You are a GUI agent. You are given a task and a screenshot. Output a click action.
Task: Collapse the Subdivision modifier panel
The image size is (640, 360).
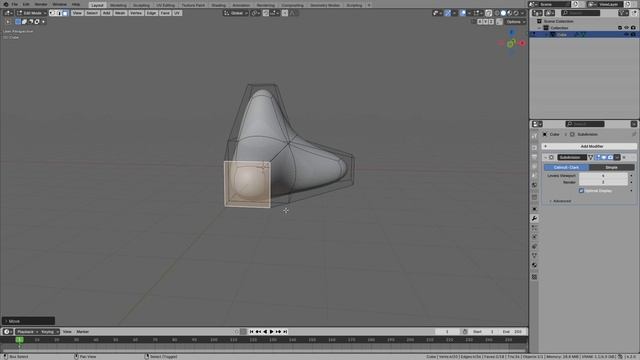pyautogui.click(x=545, y=158)
